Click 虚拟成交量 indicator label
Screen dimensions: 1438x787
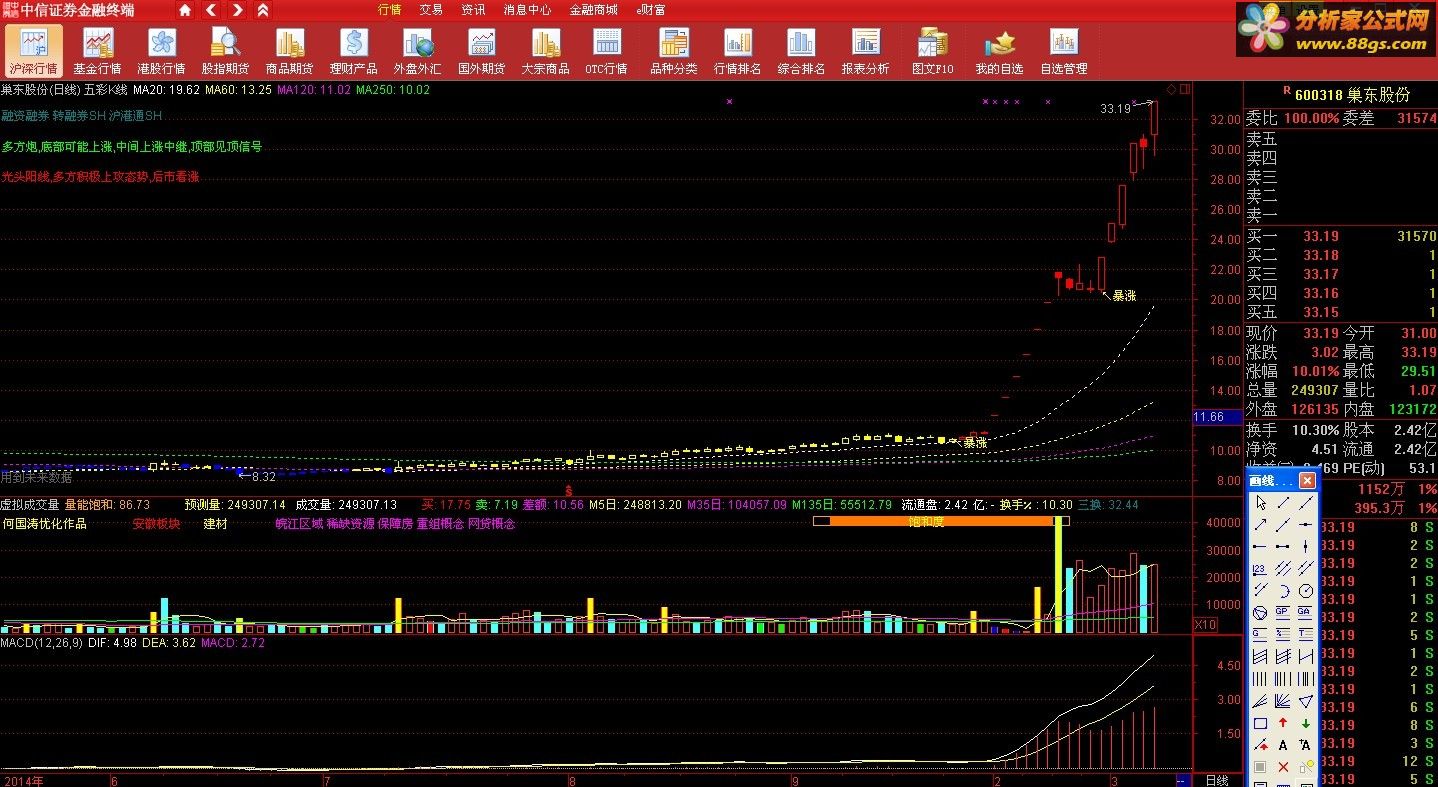[30, 505]
